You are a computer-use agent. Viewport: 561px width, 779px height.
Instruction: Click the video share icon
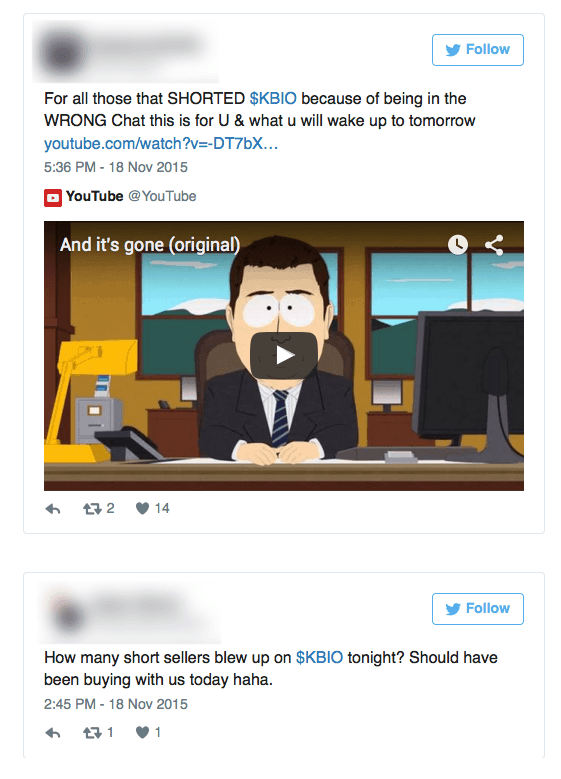coord(494,244)
